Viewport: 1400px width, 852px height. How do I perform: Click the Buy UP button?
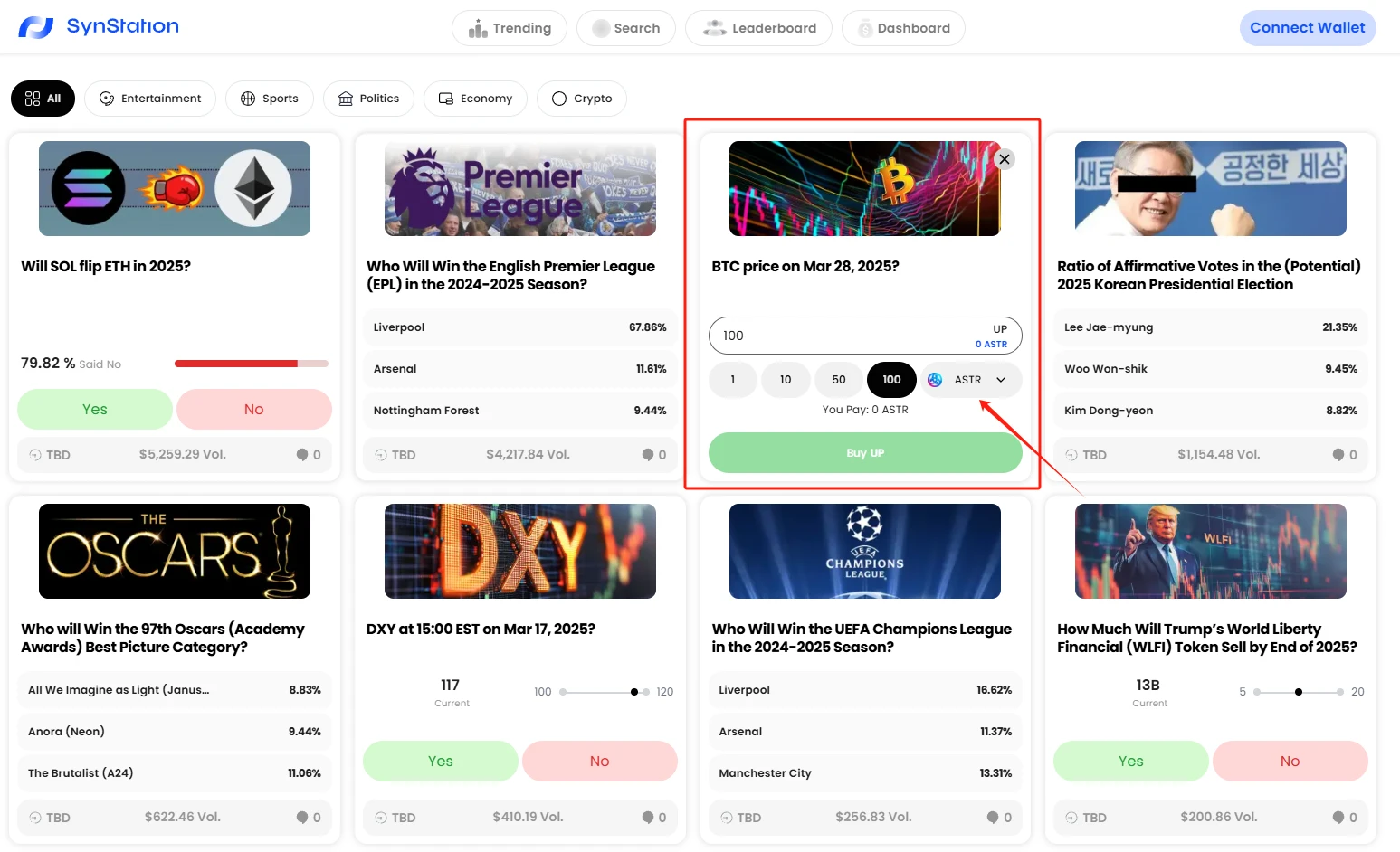pos(865,453)
